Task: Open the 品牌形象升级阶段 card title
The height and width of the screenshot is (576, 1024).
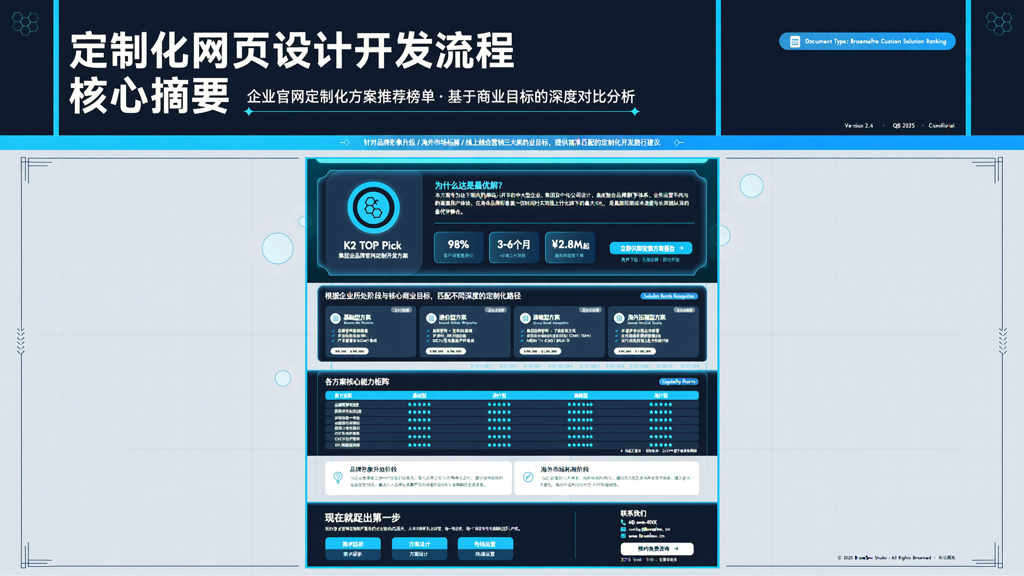Action: tap(373, 470)
